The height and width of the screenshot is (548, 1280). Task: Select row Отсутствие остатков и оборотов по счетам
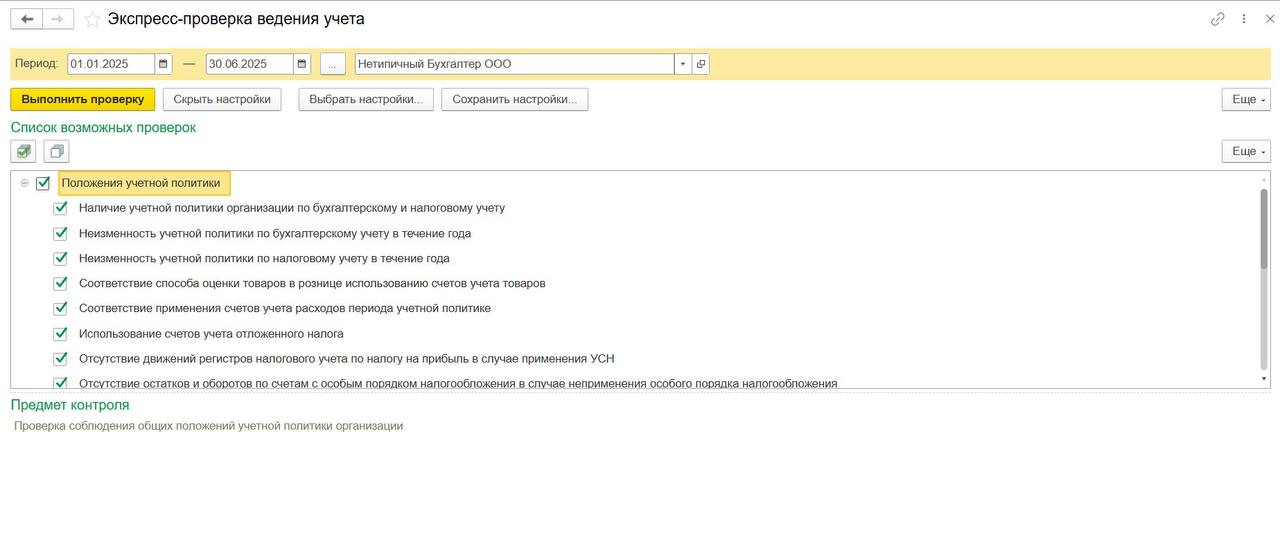pyautogui.click(x=458, y=382)
